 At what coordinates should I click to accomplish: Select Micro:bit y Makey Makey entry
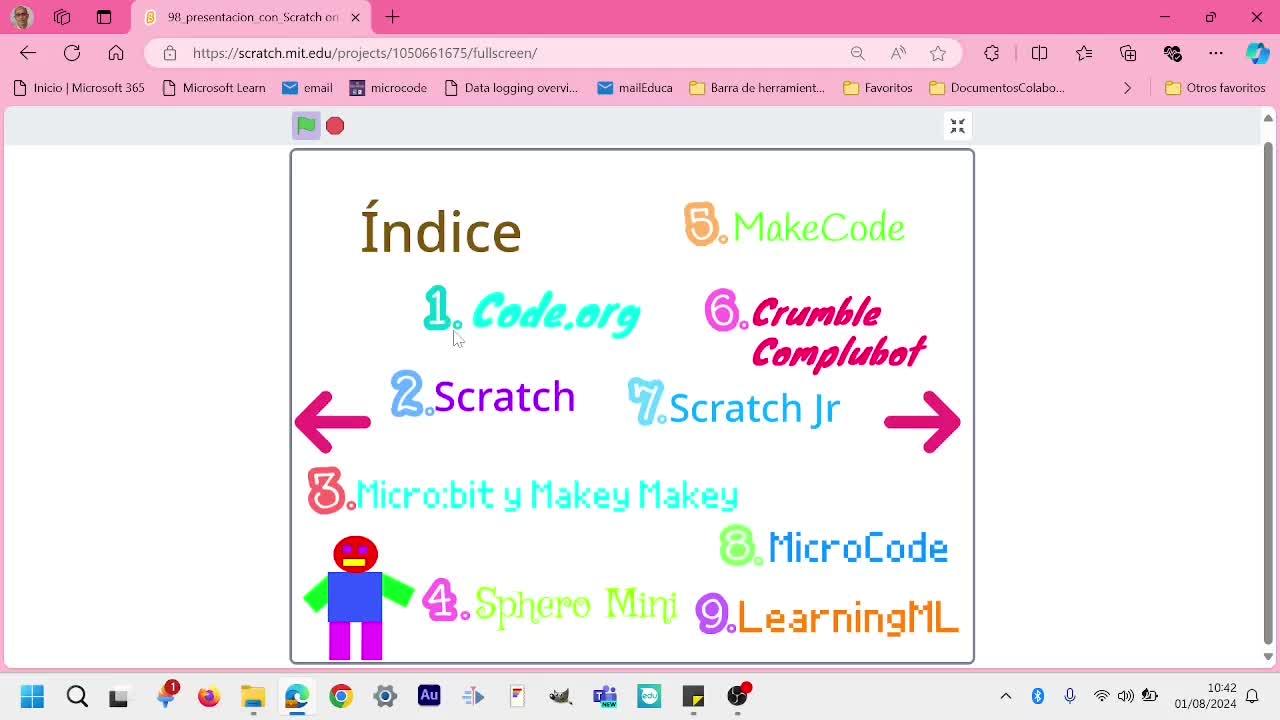click(523, 492)
